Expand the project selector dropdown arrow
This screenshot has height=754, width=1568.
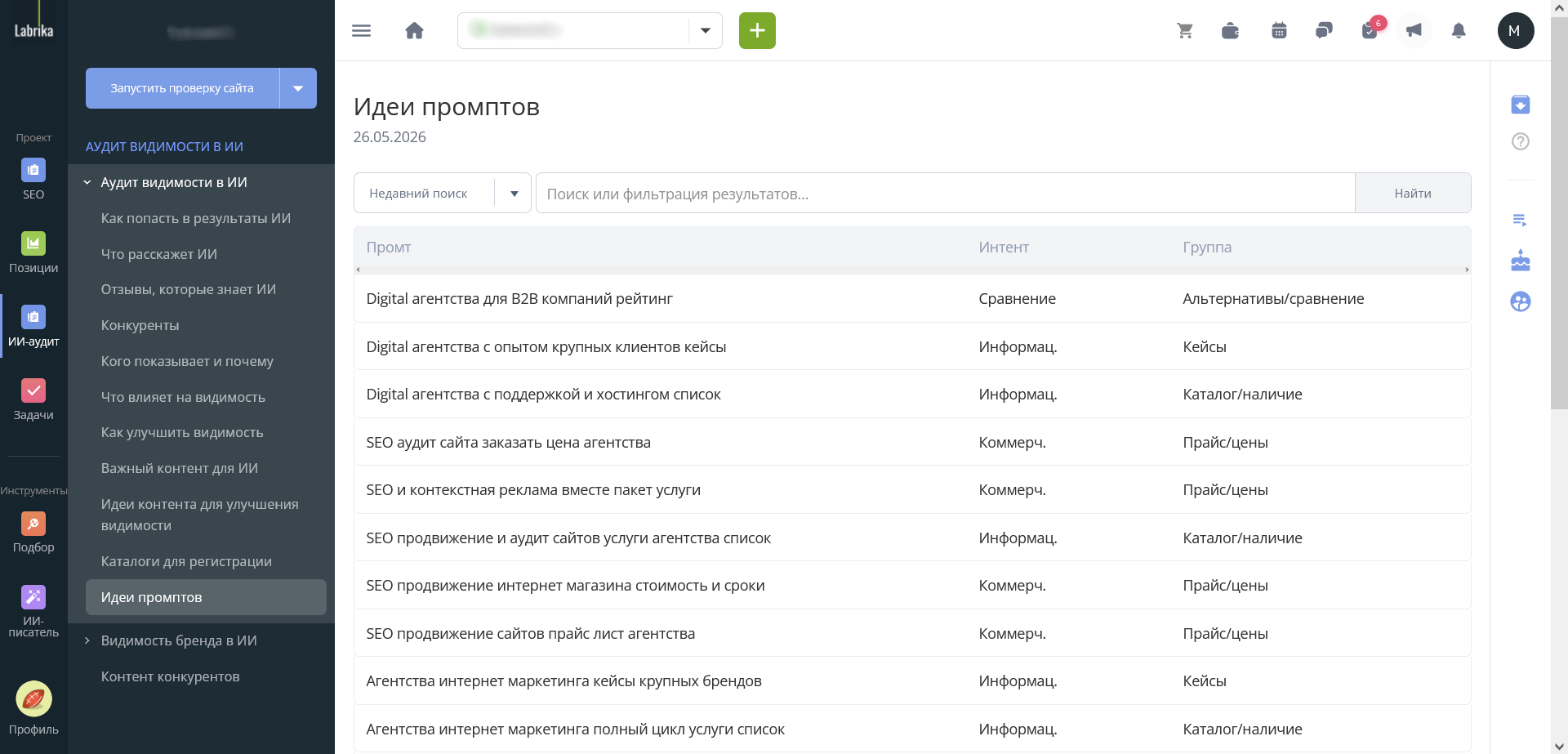tap(705, 31)
